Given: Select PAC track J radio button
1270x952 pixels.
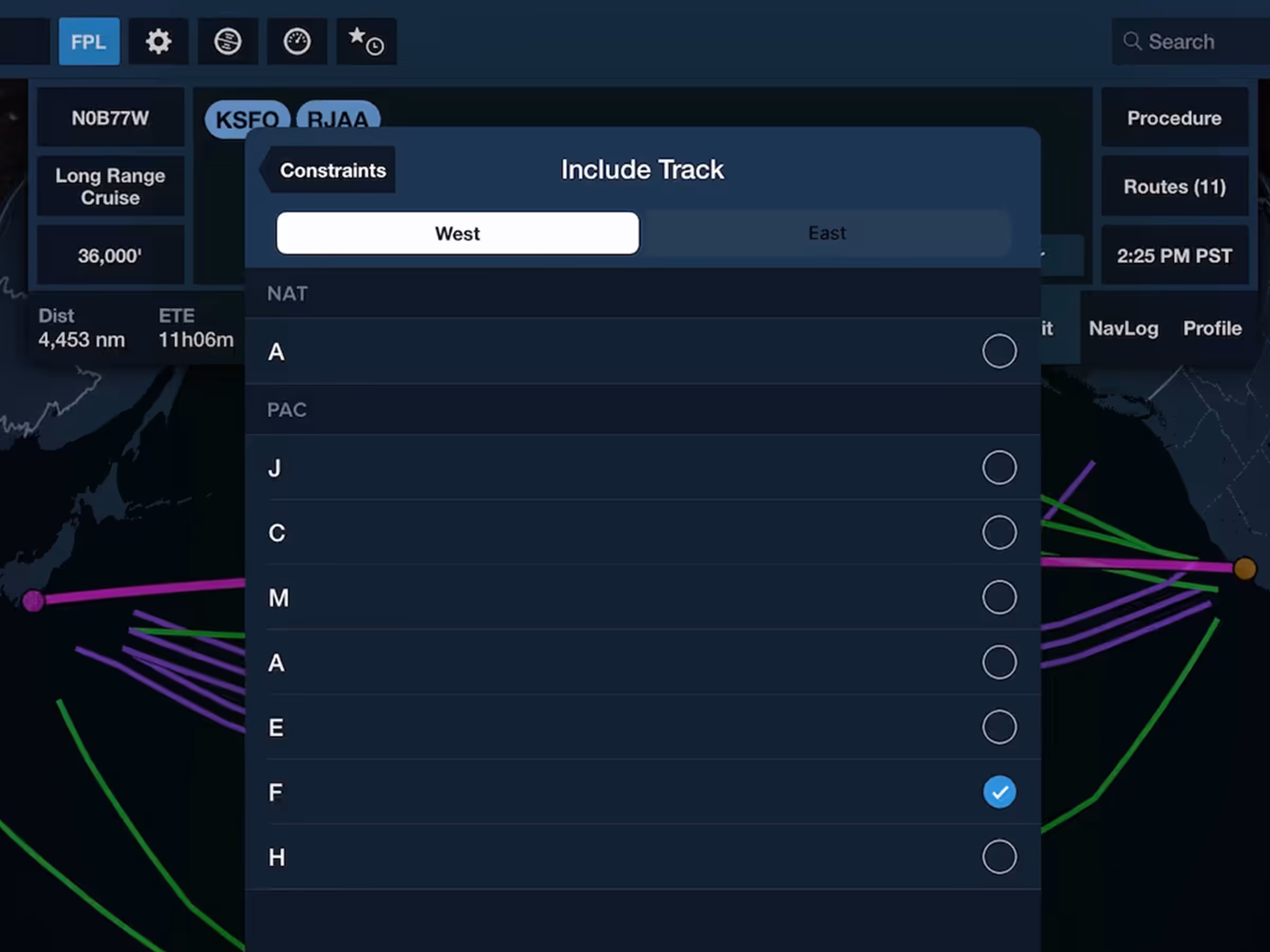Looking at the screenshot, I should 999,467.
